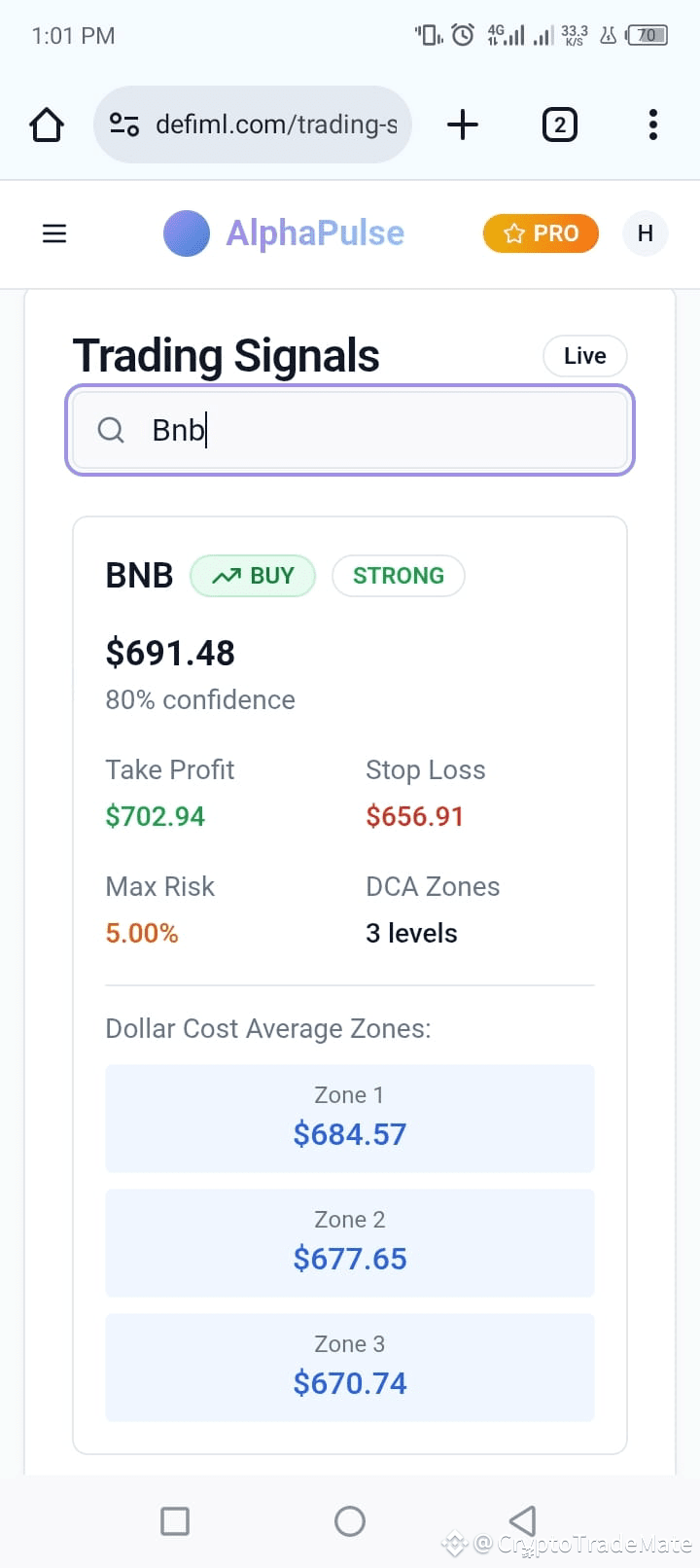Open the new tab plus icon

(x=463, y=125)
